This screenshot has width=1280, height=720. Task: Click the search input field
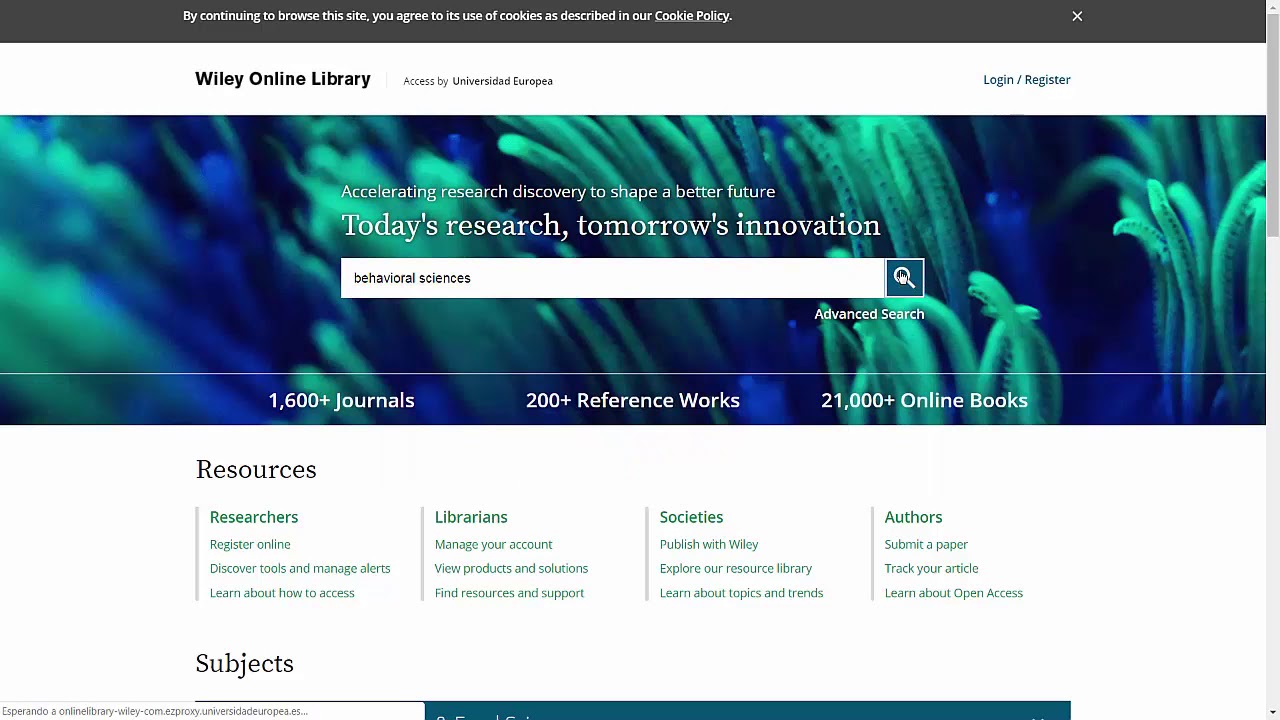point(613,278)
